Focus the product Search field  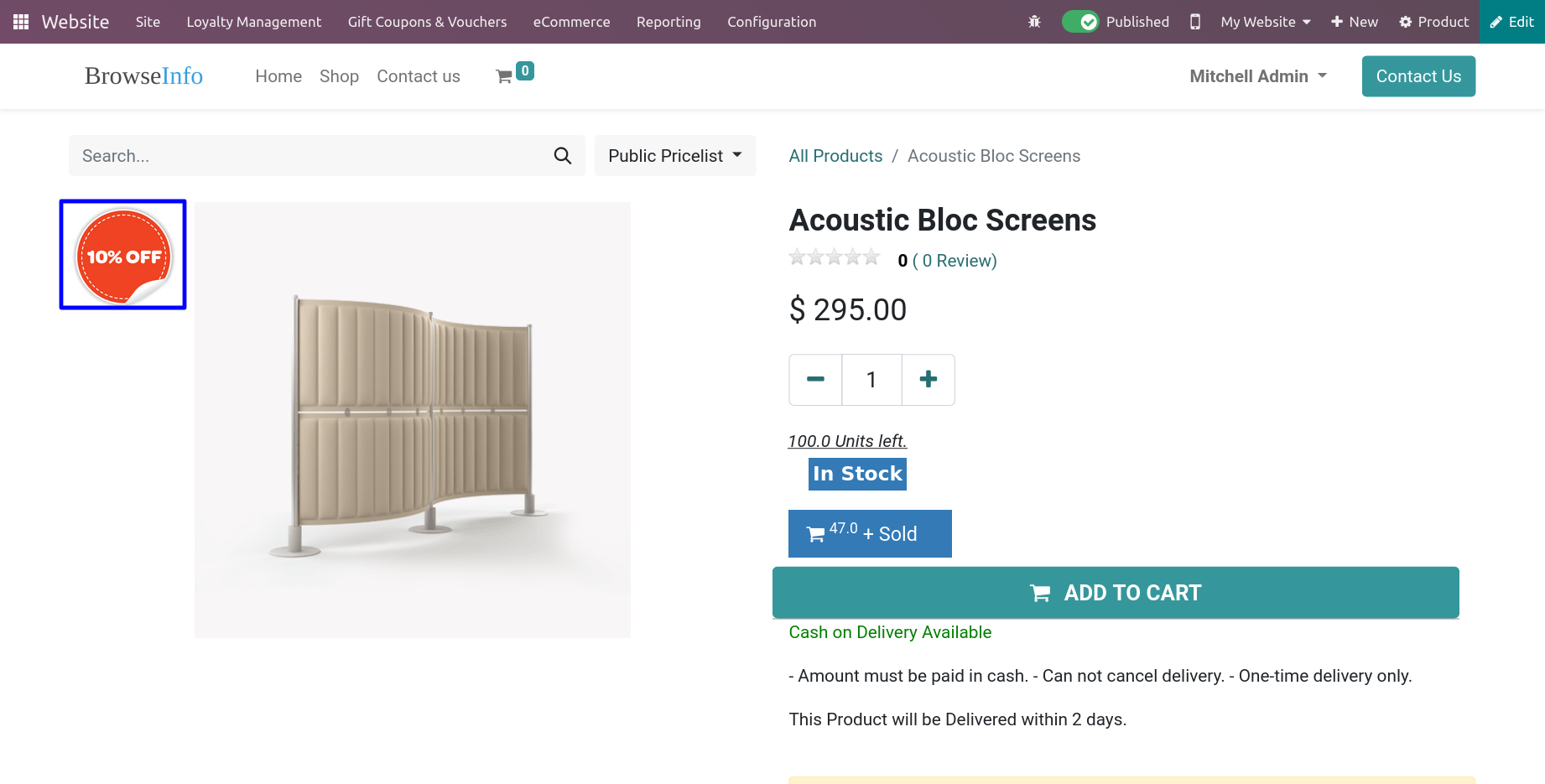click(310, 156)
